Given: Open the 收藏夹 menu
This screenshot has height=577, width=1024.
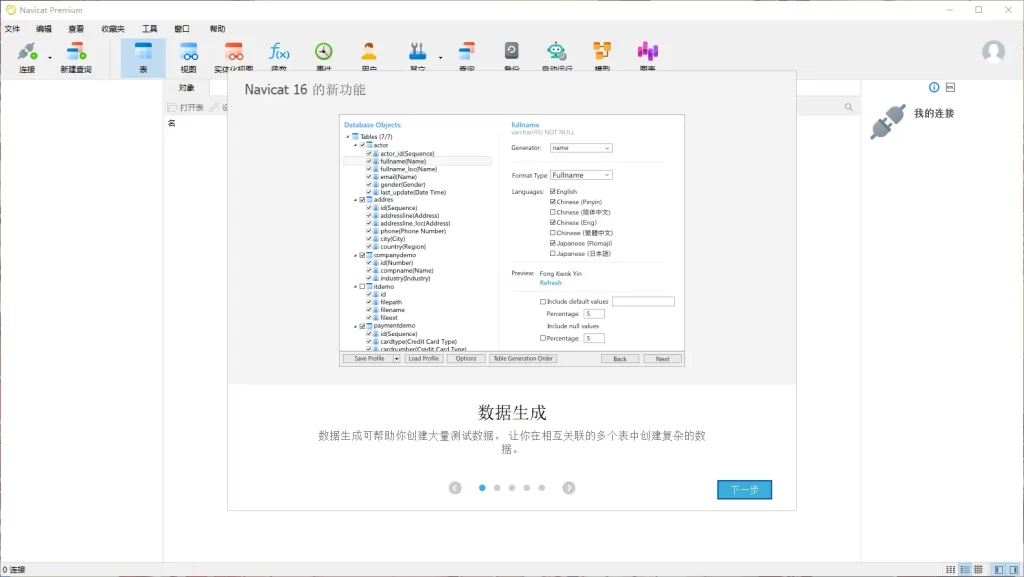Looking at the screenshot, I should click(x=113, y=29).
